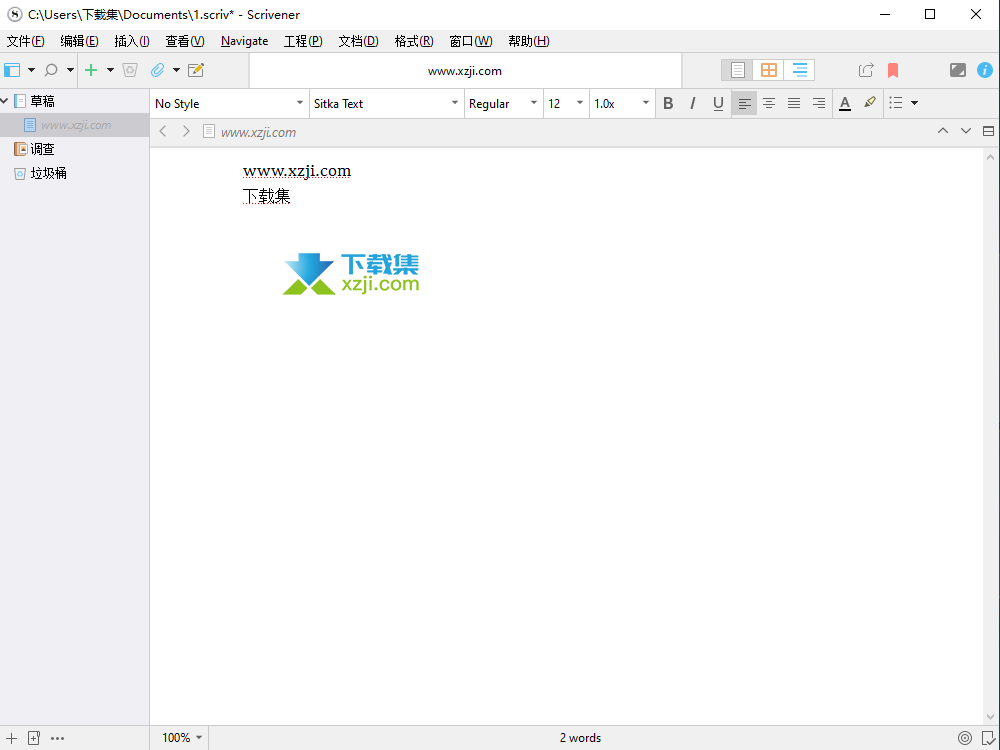Click the paperclip insert attachment icon
This screenshot has height=750, width=1000.
point(158,70)
